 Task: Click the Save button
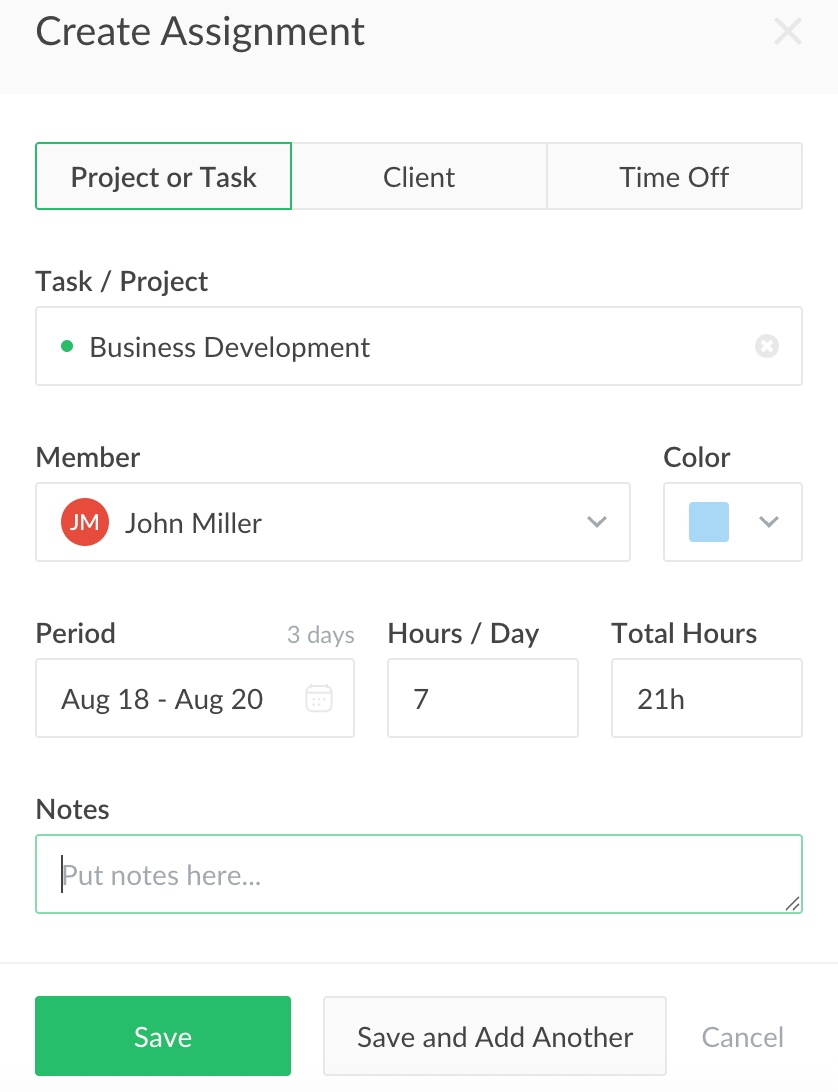163,1036
